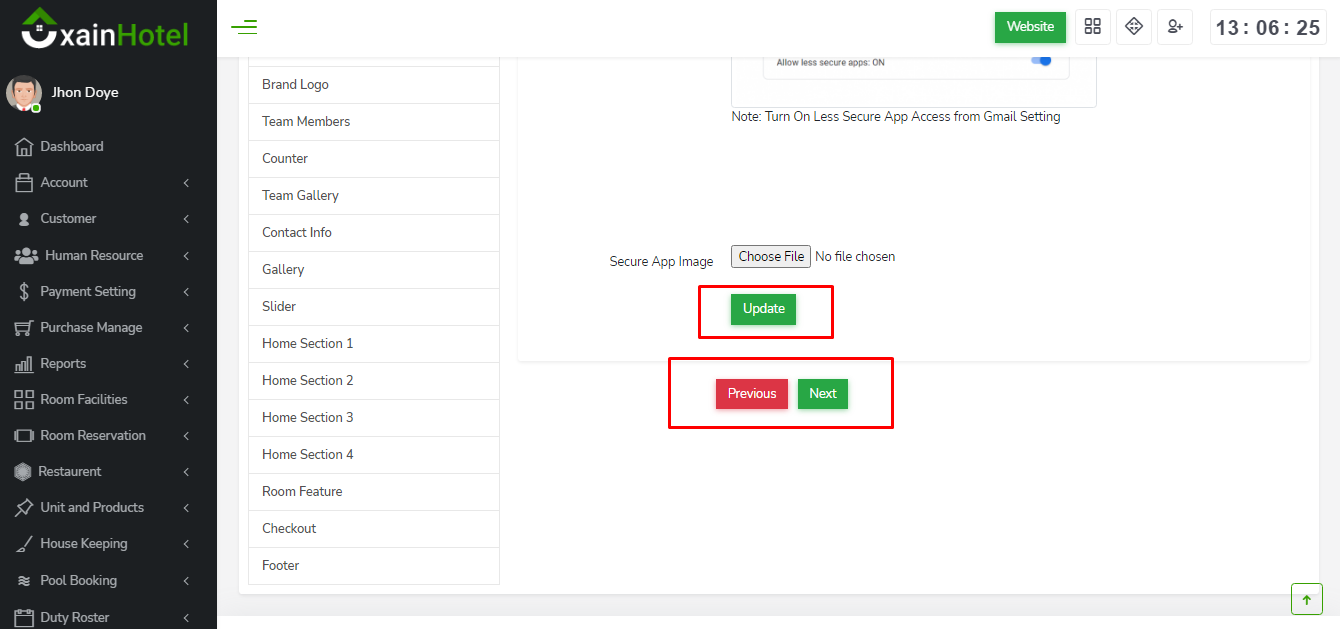This screenshot has height=629, width=1340.
Task: Open Dashboard from the home icon
Action: click(24, 147)
